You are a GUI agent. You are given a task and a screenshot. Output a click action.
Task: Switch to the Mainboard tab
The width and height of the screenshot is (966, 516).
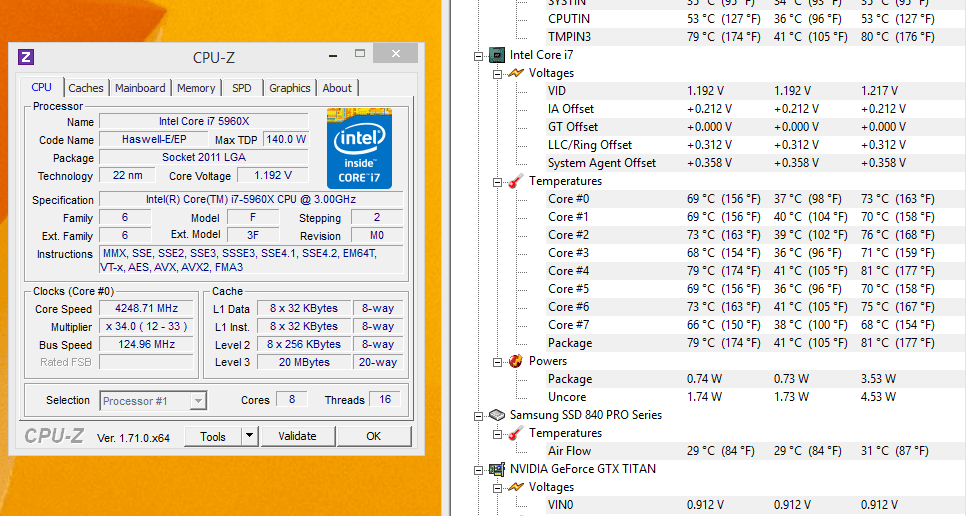click(140, 88)
